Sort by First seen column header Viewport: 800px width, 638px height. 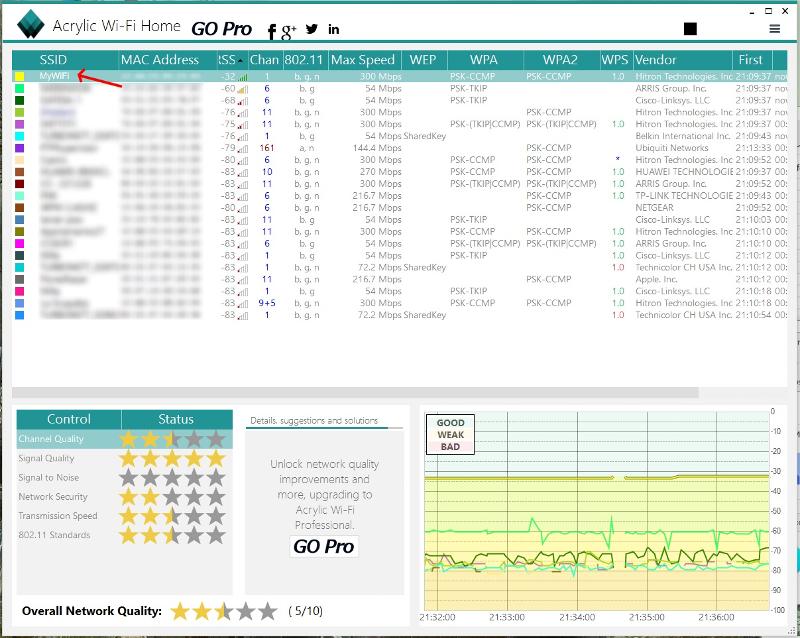[753, 60]
